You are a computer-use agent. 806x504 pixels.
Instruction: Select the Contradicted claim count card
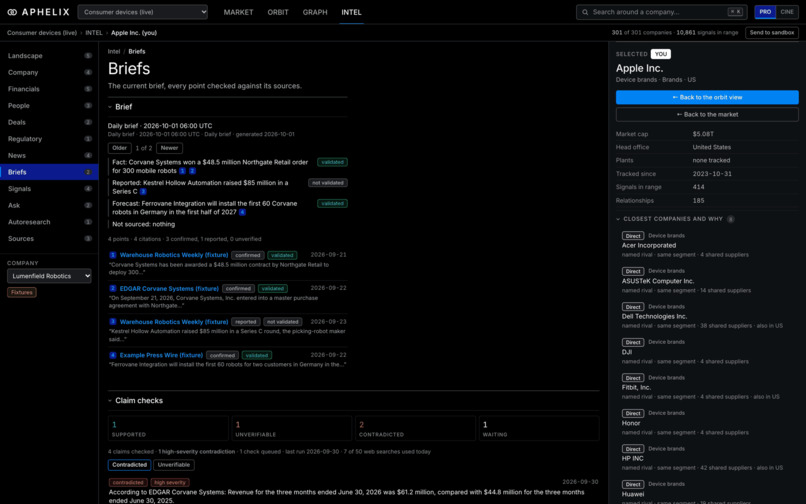pyautogui.click(x=415, y=428)
